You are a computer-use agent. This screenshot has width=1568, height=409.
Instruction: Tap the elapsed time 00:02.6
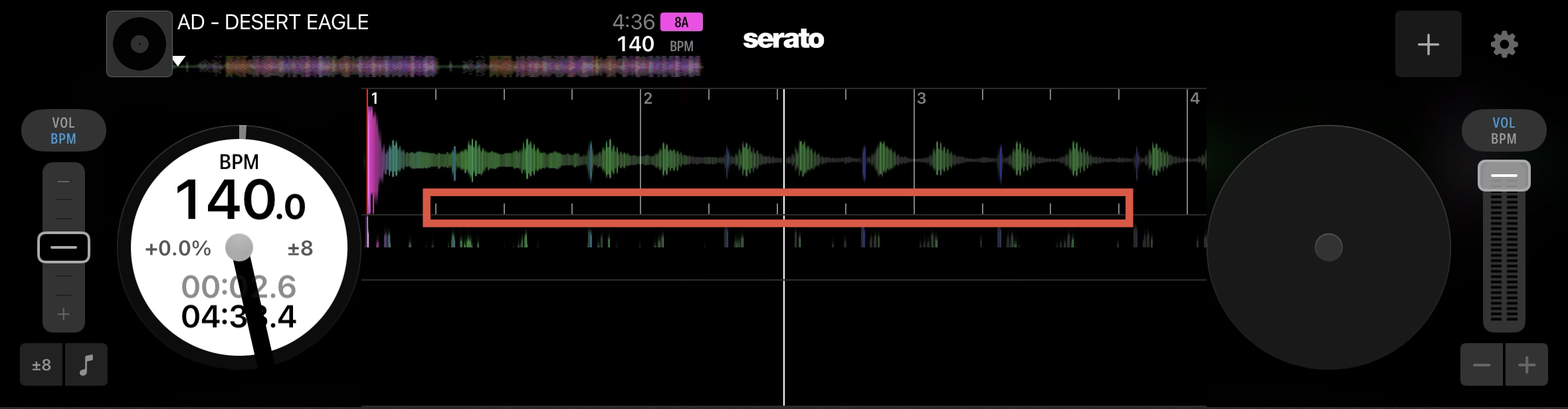(239, 287)
